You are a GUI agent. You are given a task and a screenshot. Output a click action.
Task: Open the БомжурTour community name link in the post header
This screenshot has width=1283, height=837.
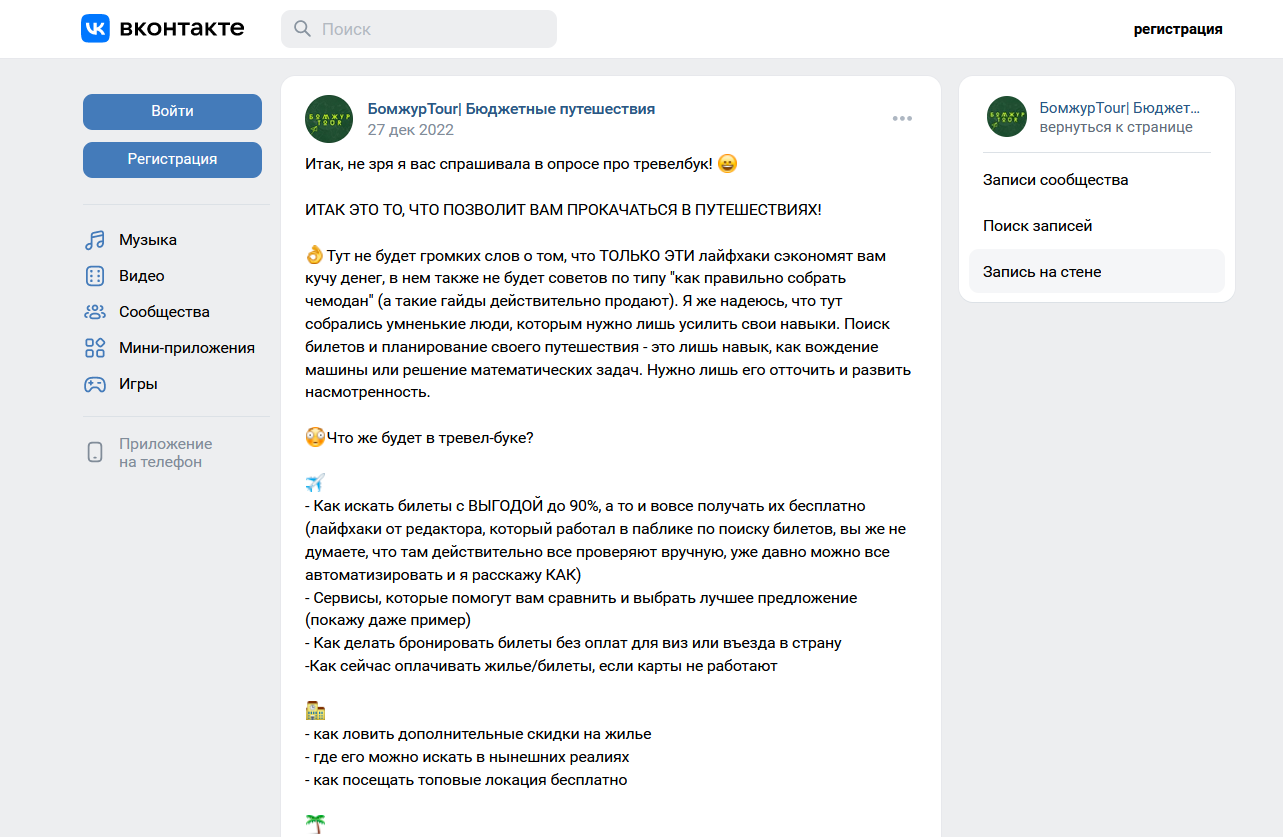tap(511, 109)
